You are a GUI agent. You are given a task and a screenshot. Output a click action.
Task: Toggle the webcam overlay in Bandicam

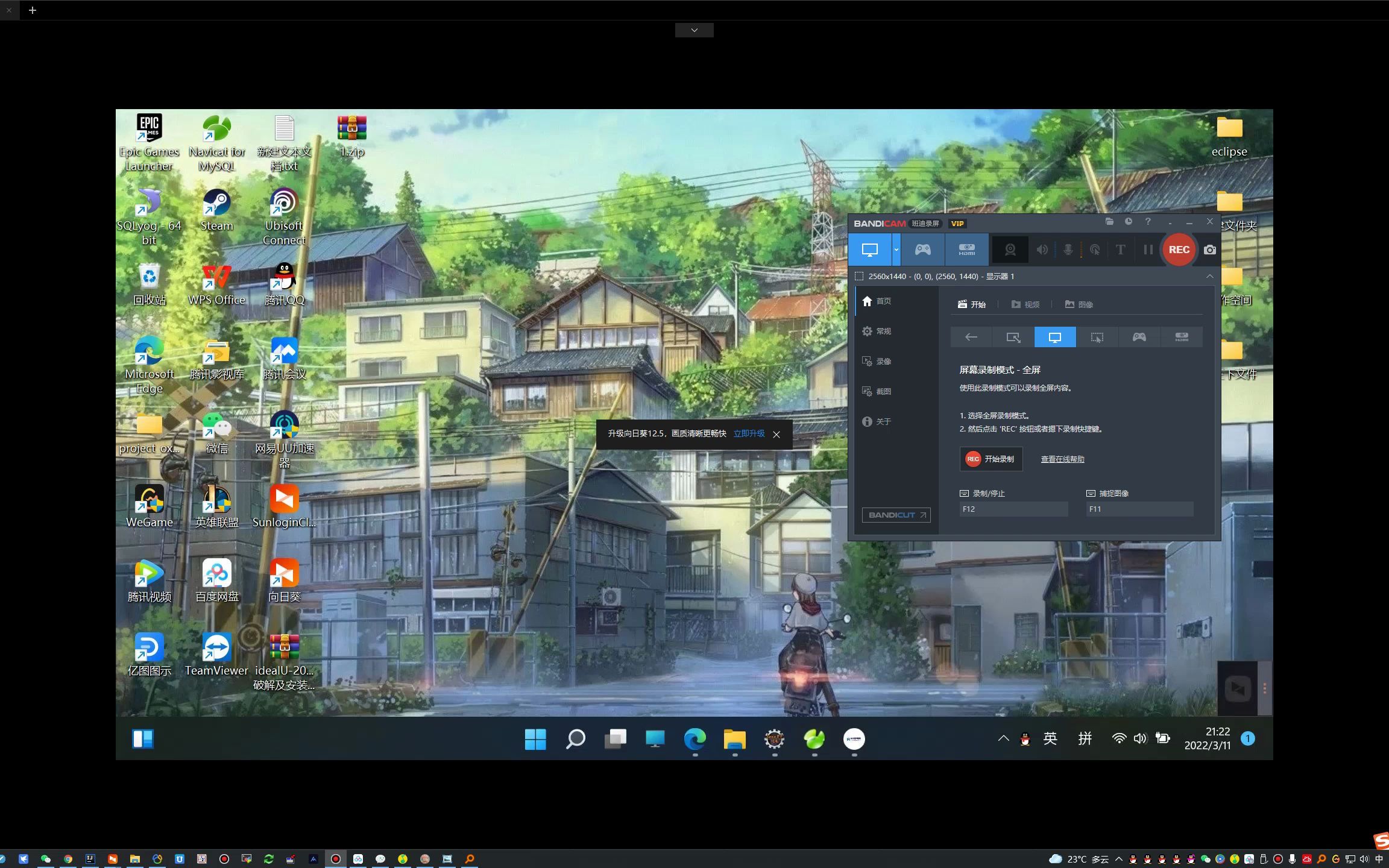[x=1010, y=250]
